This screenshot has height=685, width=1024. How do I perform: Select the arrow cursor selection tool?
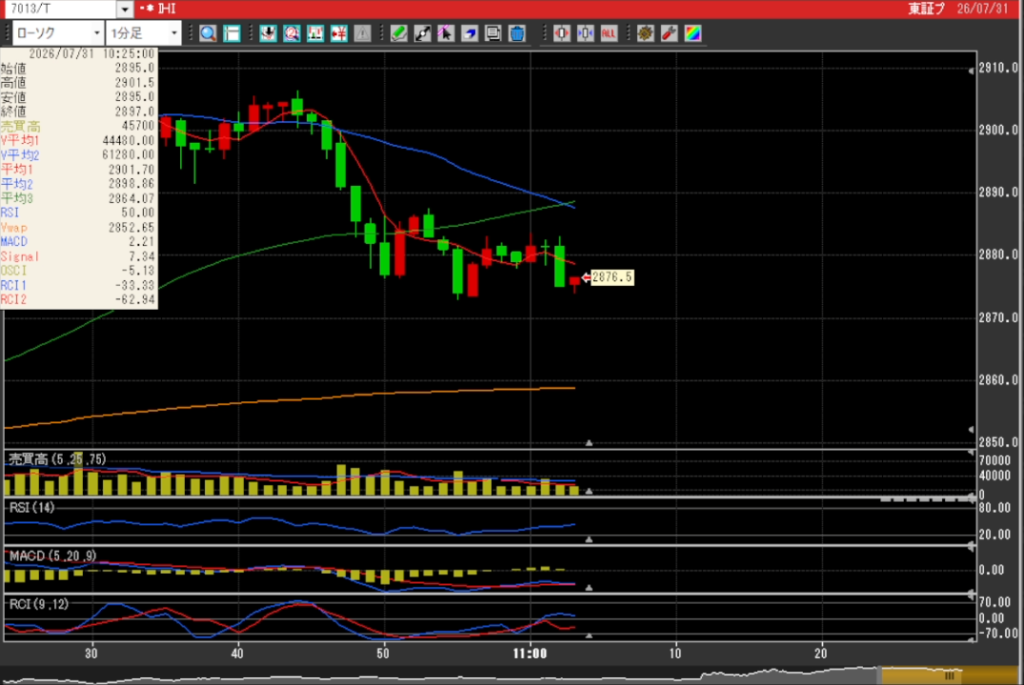coord(446,33)
